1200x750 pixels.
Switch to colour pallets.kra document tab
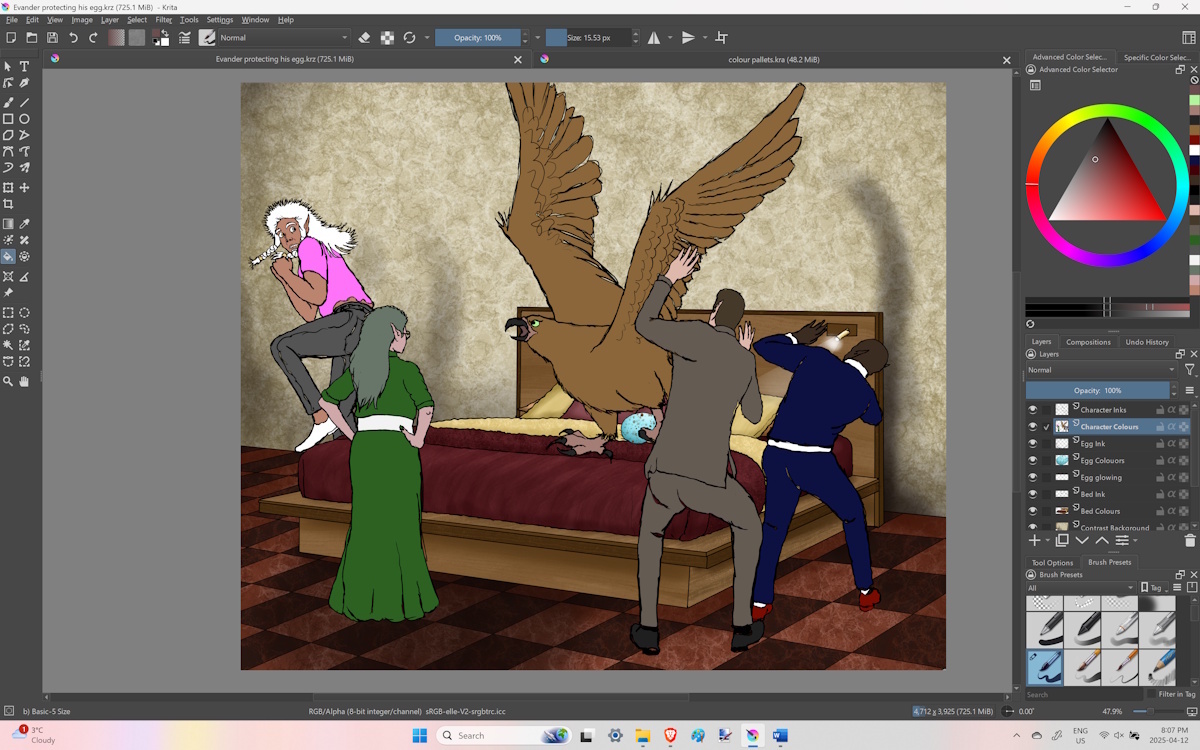773,60
